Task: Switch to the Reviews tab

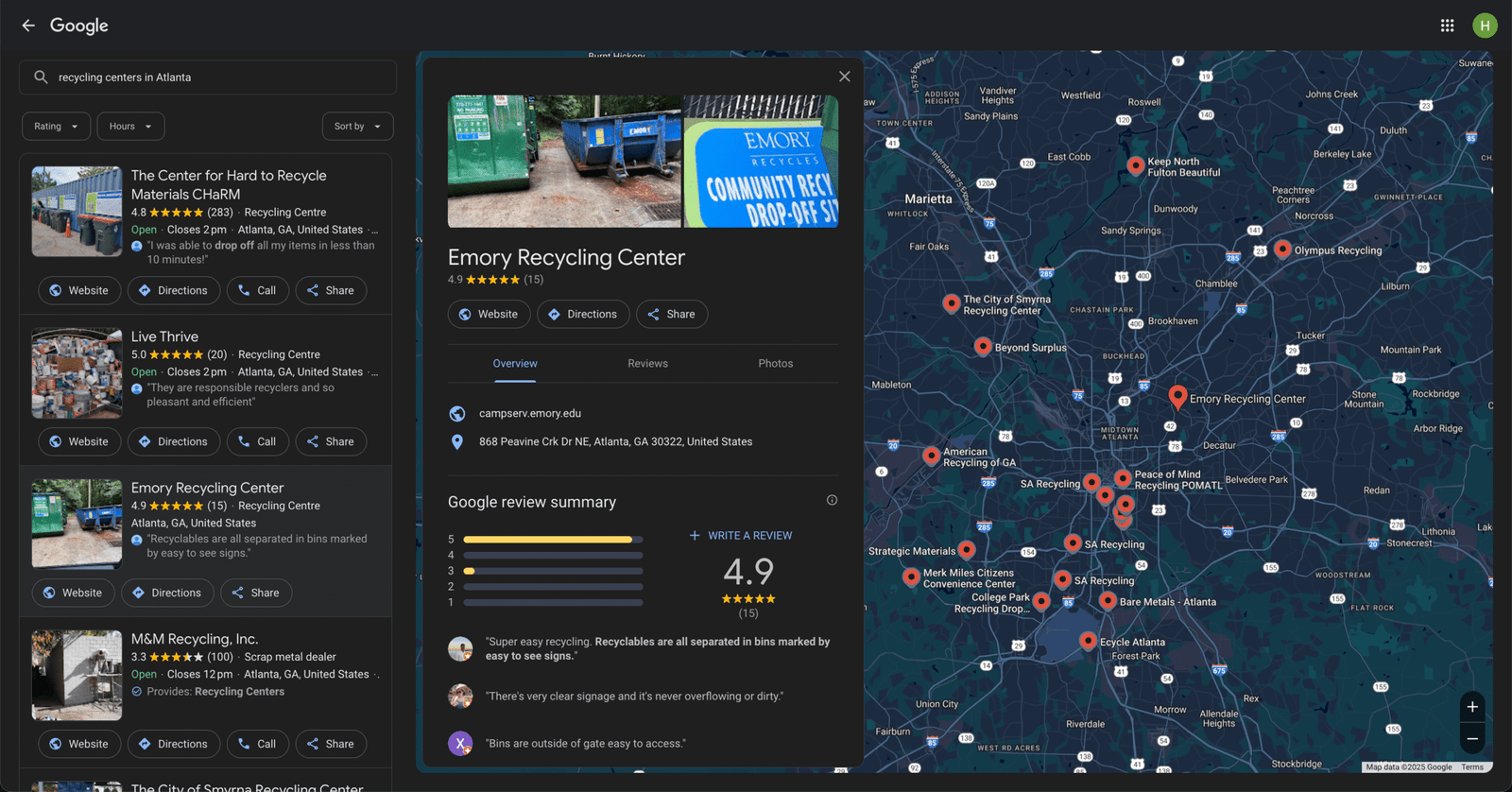Action: coord(647,363)
